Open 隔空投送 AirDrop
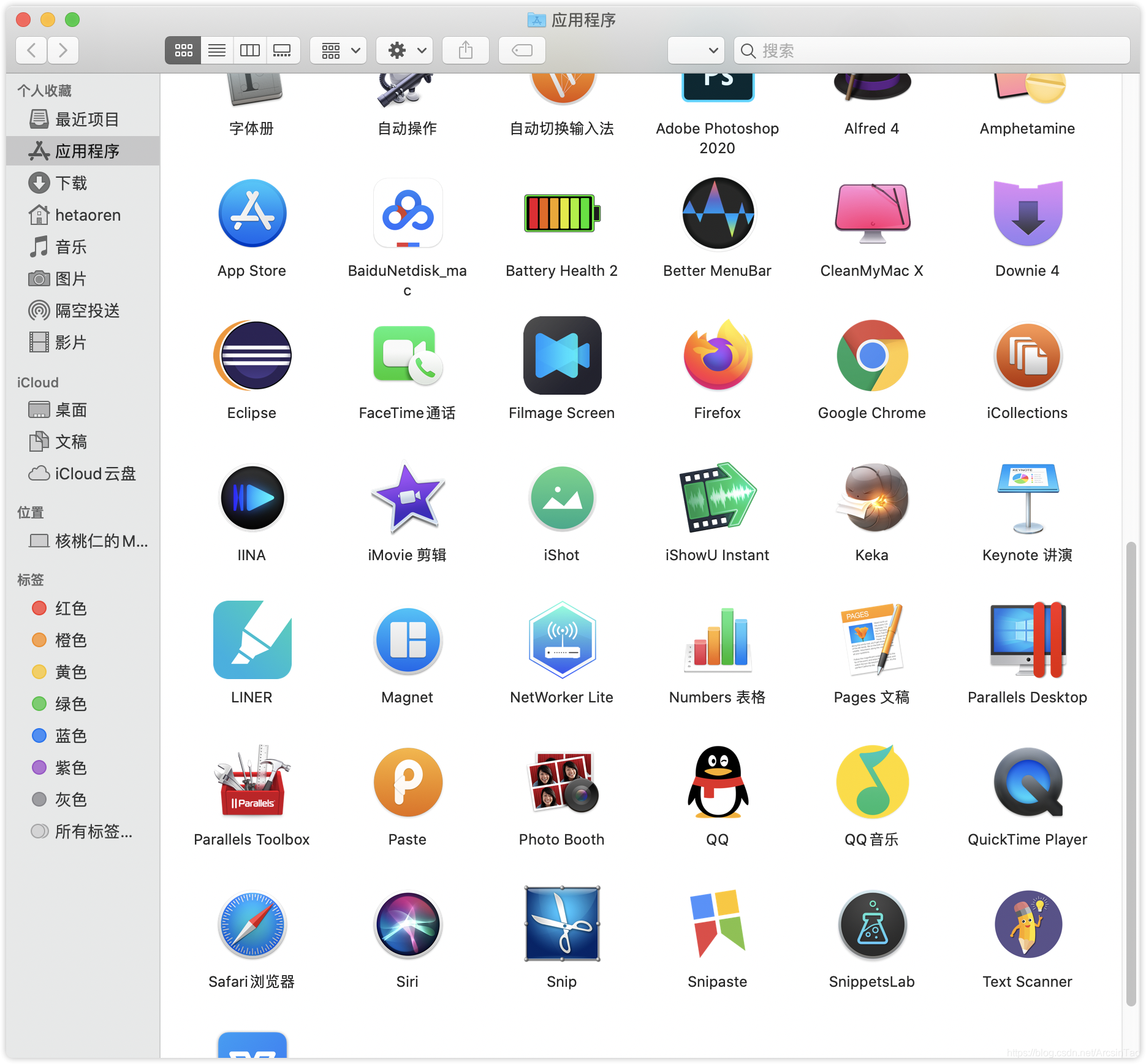The image size is (1146, 1064). point(83,311)
